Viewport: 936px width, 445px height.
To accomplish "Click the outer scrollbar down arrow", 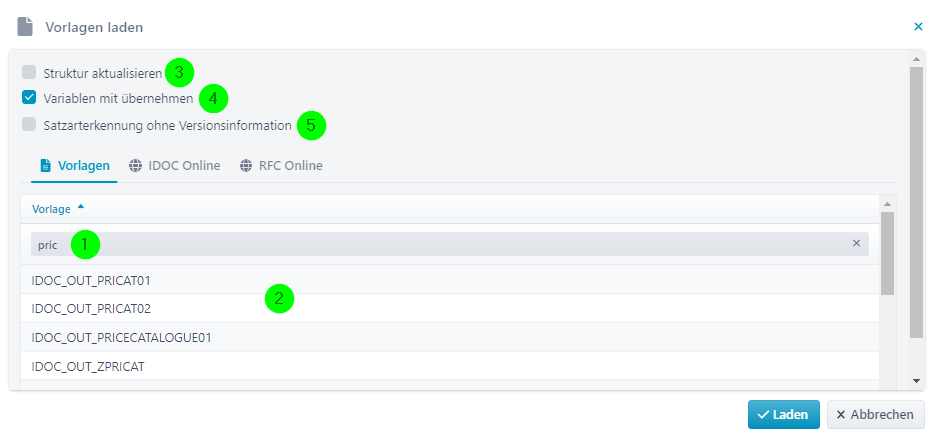I will (916, 380).
